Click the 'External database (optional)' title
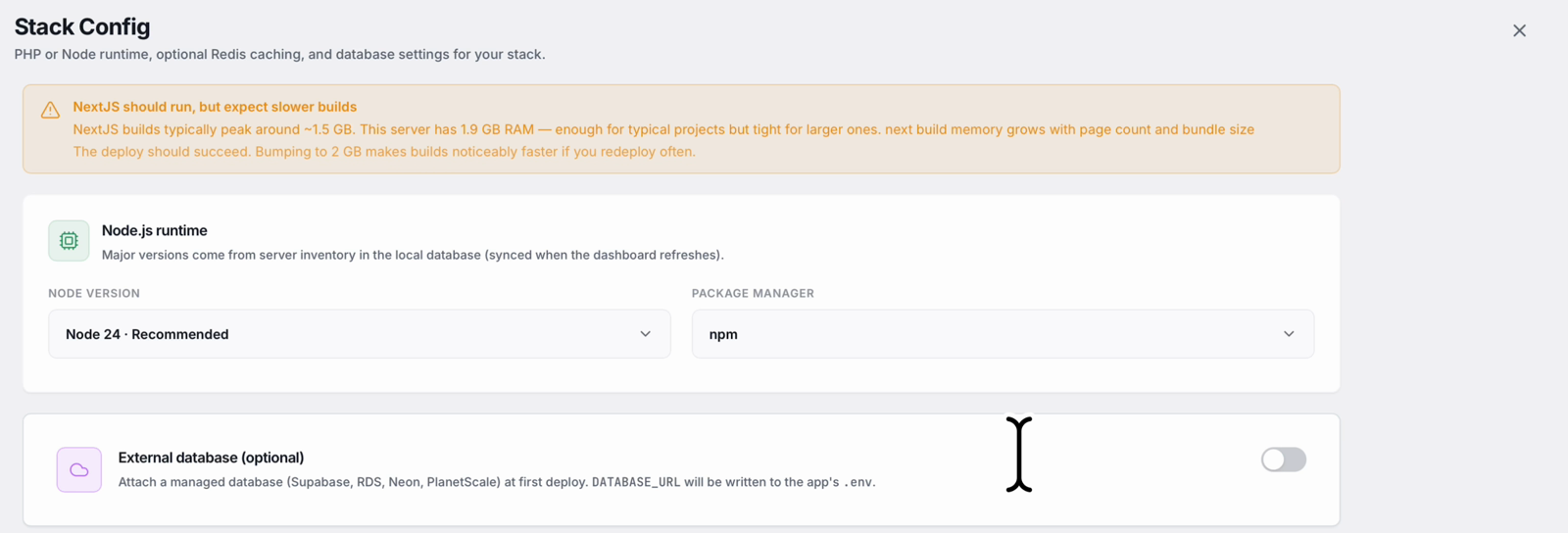Image resolution: width=1568 pixels, height=533 pixels. [211, 458]
